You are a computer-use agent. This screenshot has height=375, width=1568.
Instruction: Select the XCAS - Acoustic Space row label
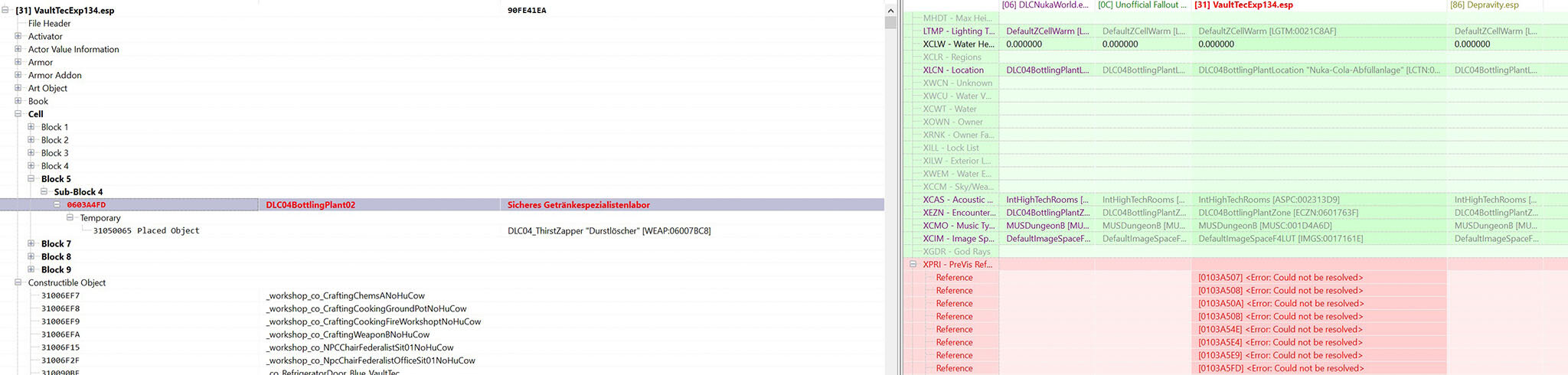959,200
